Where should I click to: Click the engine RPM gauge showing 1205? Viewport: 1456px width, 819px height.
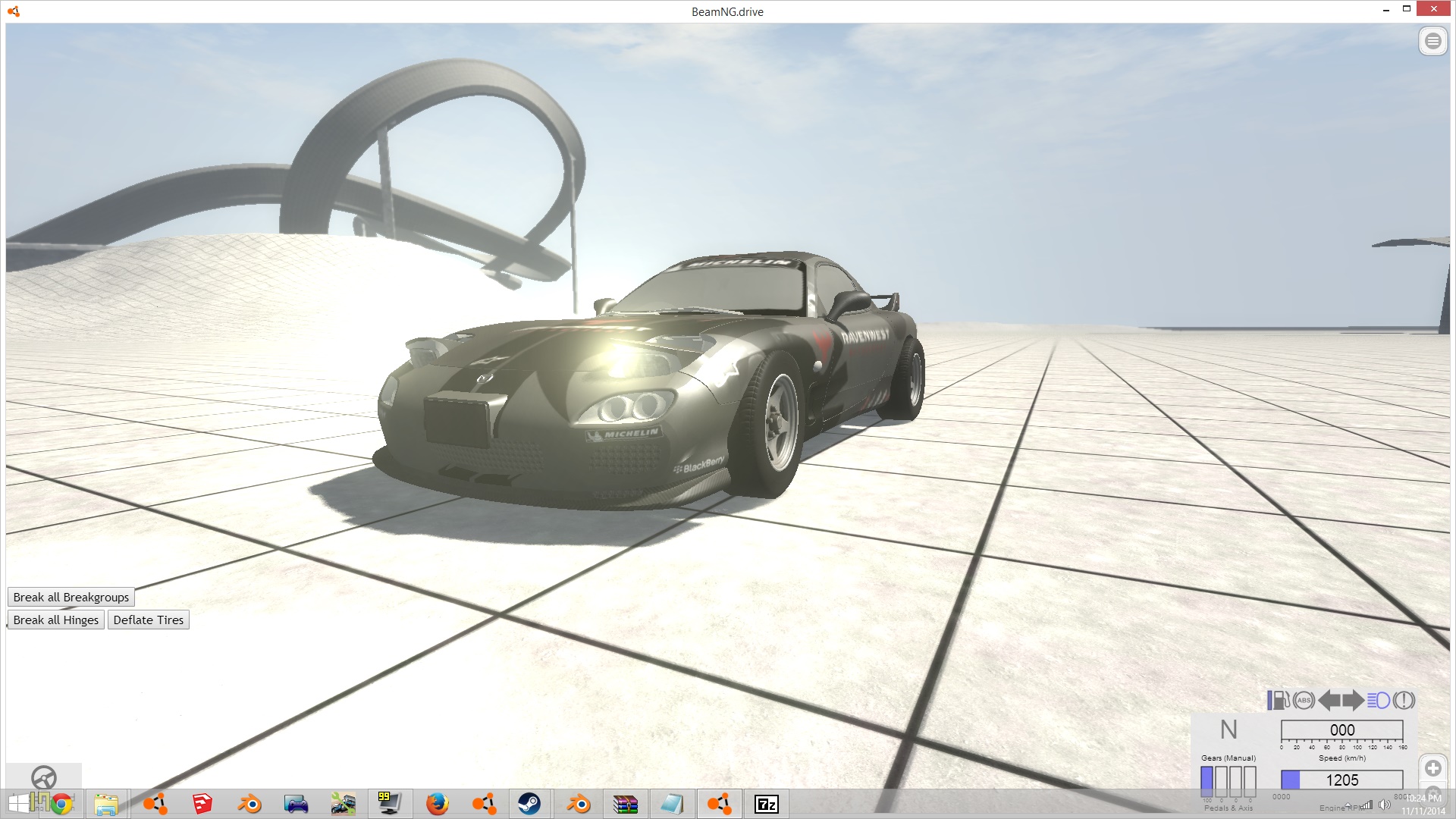click(x=1341, y=780)
